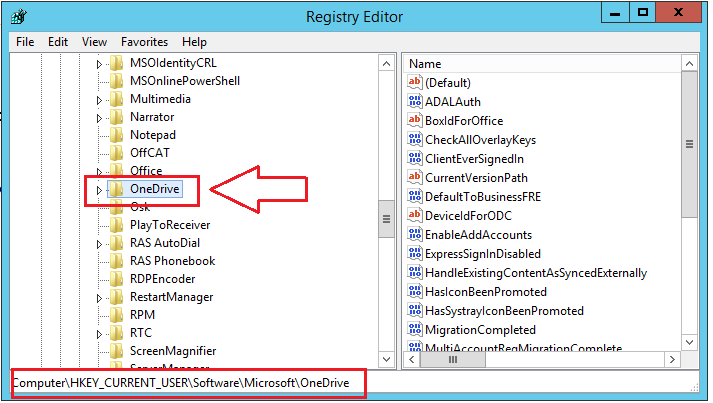This screenshot has width=713, height=403.
Task: Open the Help menu
Action: (195, 42)
